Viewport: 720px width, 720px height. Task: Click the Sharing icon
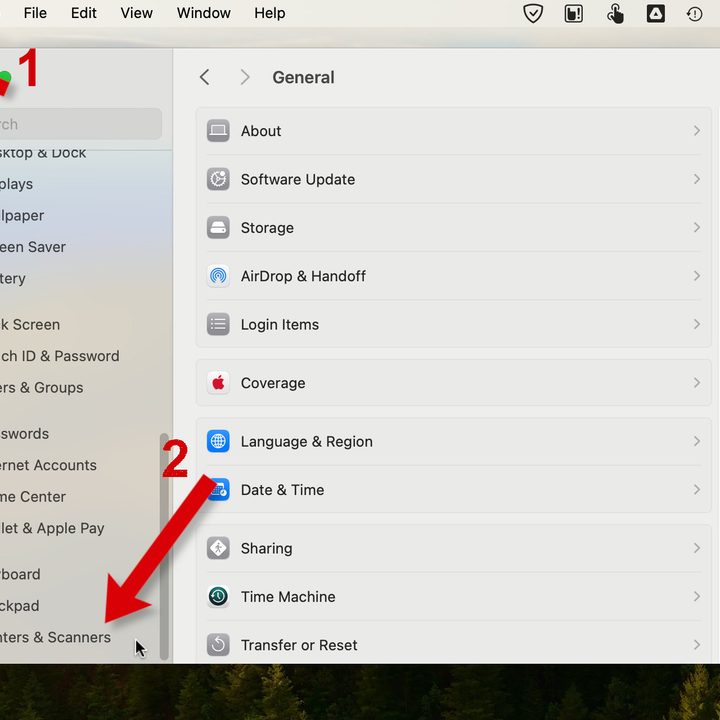point(218,548)
